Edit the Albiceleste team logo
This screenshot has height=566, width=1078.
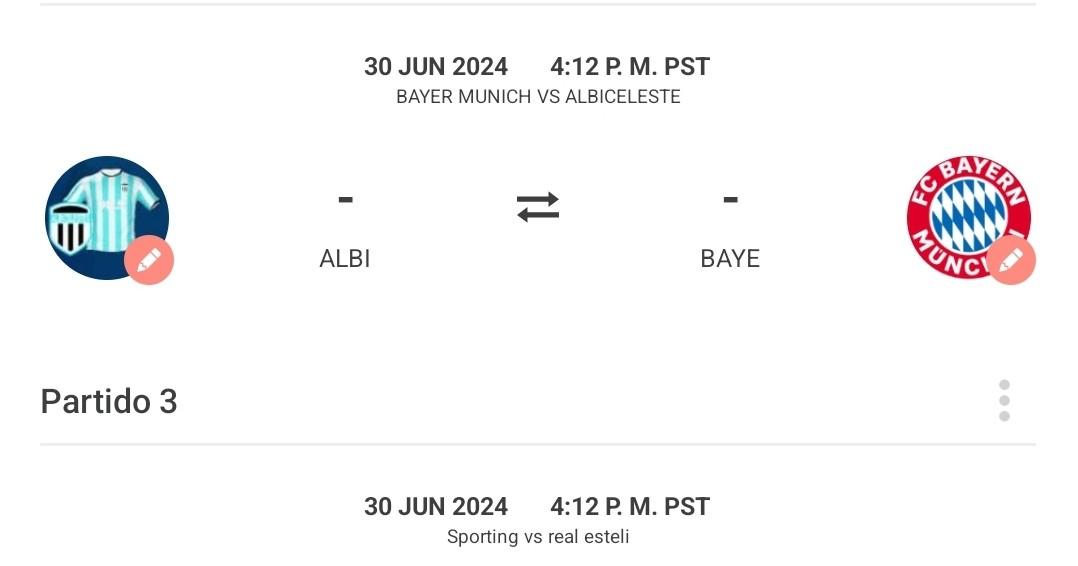[149, 261]
